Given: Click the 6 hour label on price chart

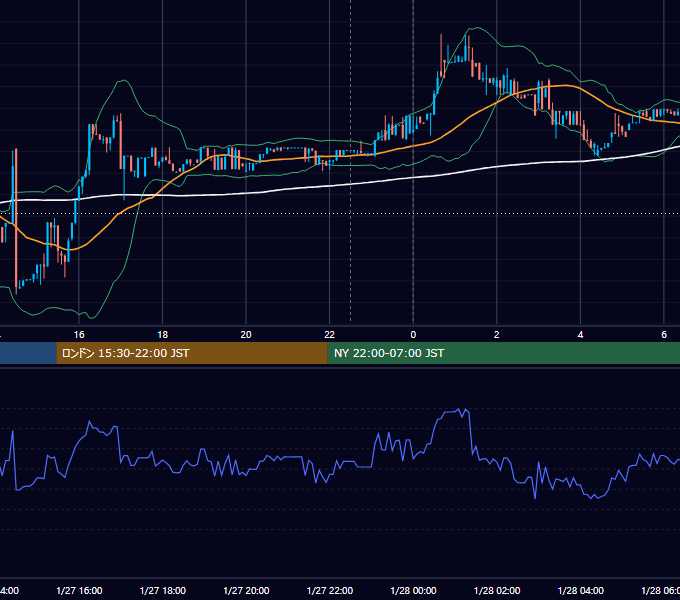Looking at the screenshot, I should click(664, 335).
